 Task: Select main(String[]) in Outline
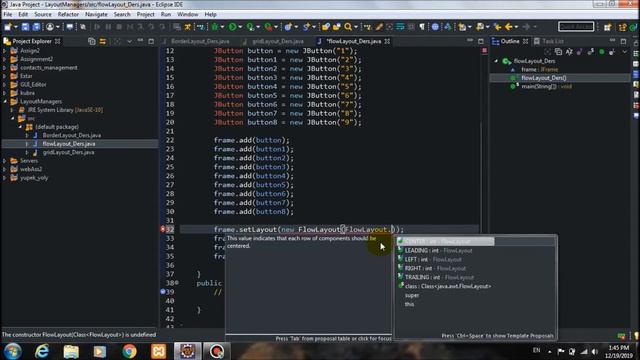[546, 87]
